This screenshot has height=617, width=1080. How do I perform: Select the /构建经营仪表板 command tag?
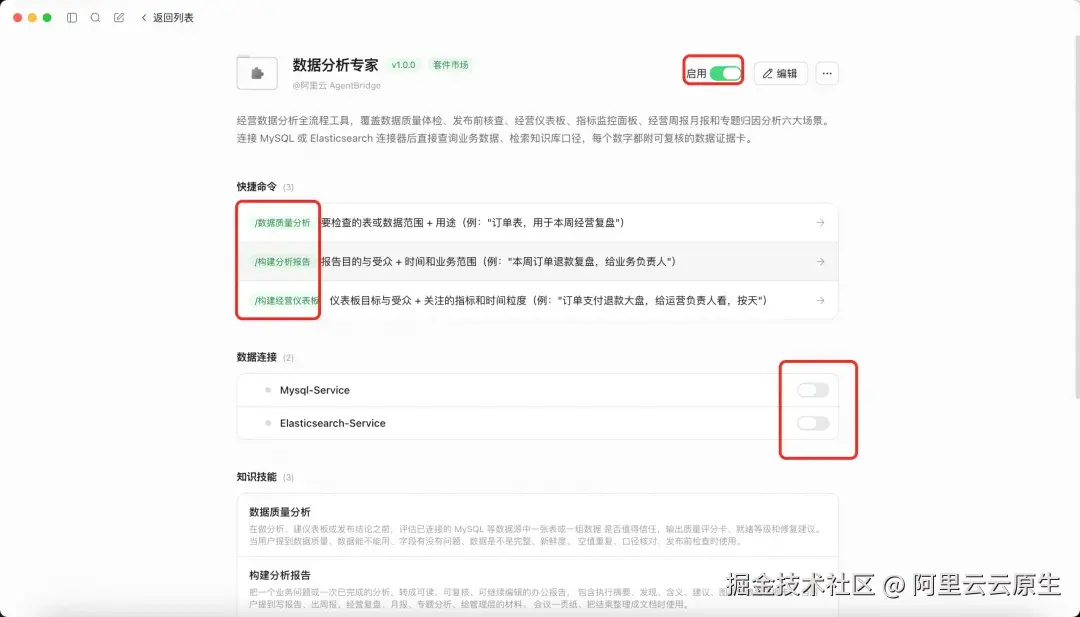287,300
